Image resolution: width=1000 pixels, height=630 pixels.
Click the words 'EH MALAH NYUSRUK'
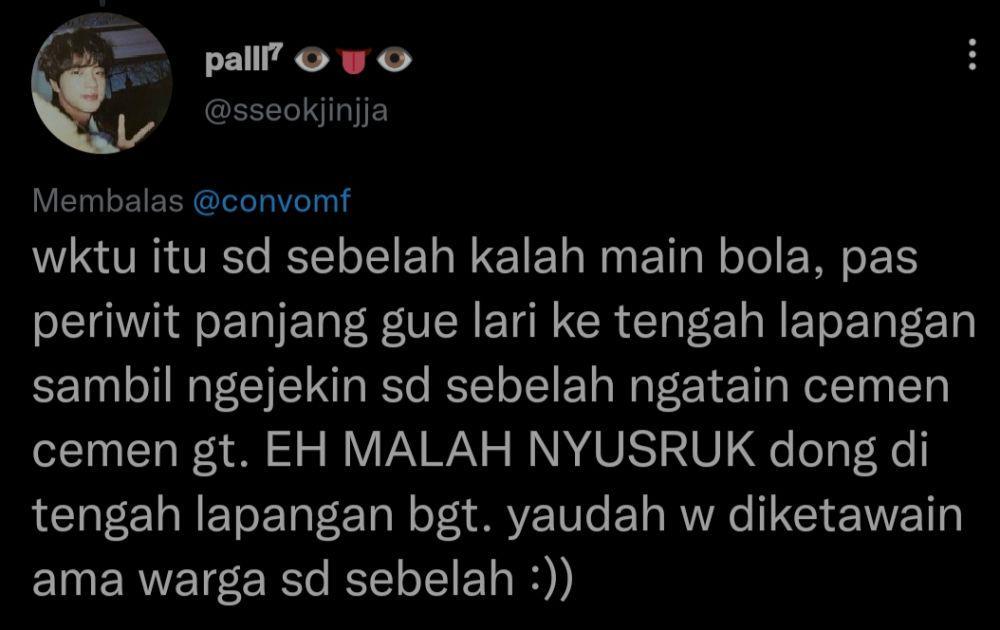coord(510,450)
